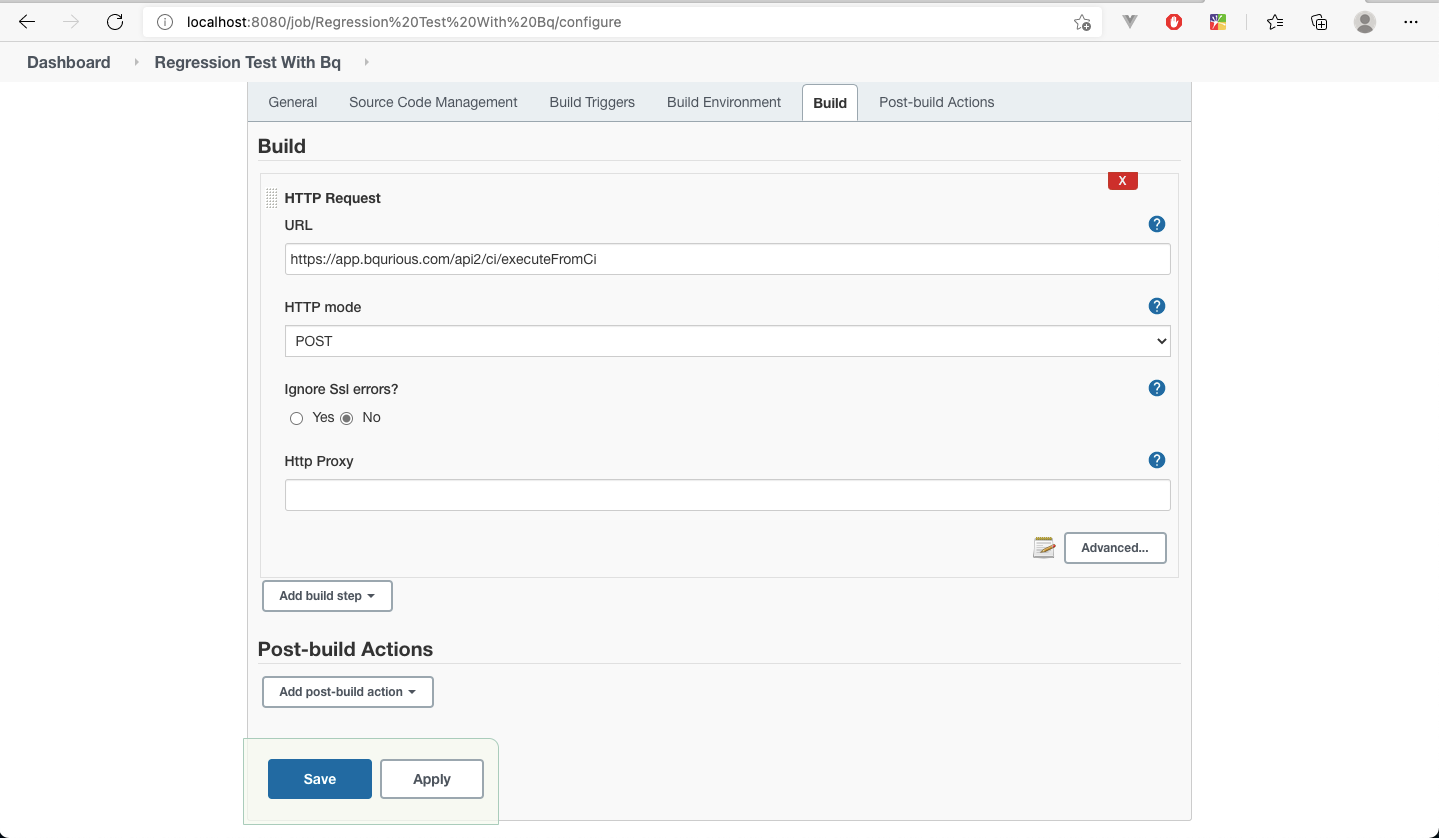The width and height of the screenshot is (1439, 838).
Task: Reload the page with the refresh icon
Action: [x=115, y=22]
